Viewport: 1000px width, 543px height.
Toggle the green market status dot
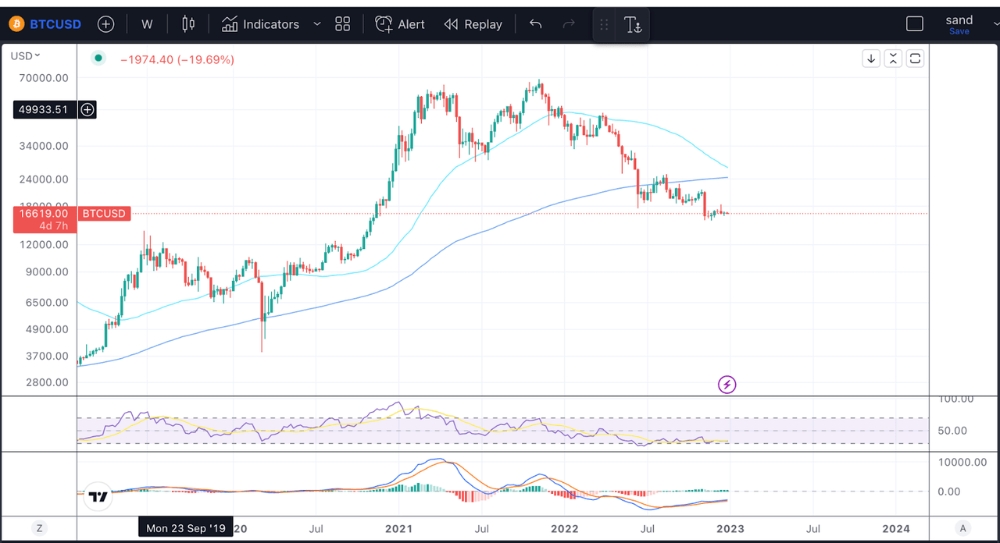[98, 58]
